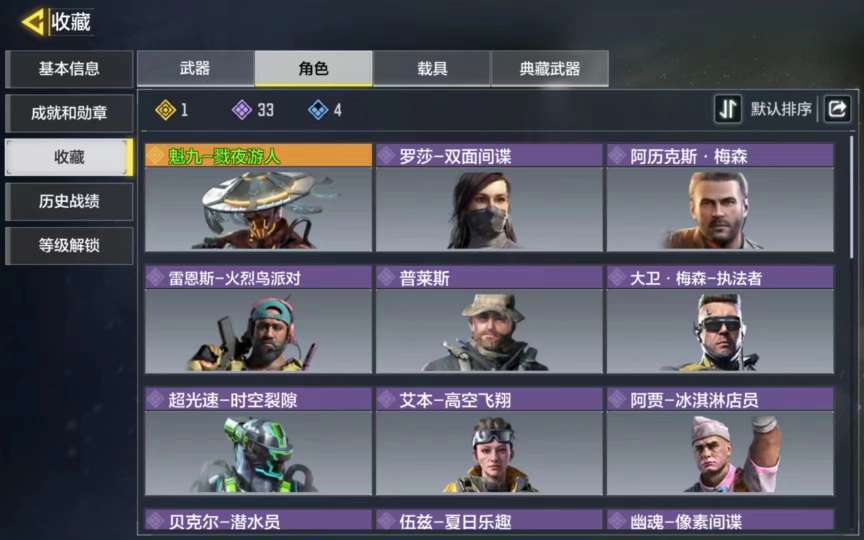Click the share icon beside 默认排序
This screenshot has width=864, height=540.
tap(837, 109)
